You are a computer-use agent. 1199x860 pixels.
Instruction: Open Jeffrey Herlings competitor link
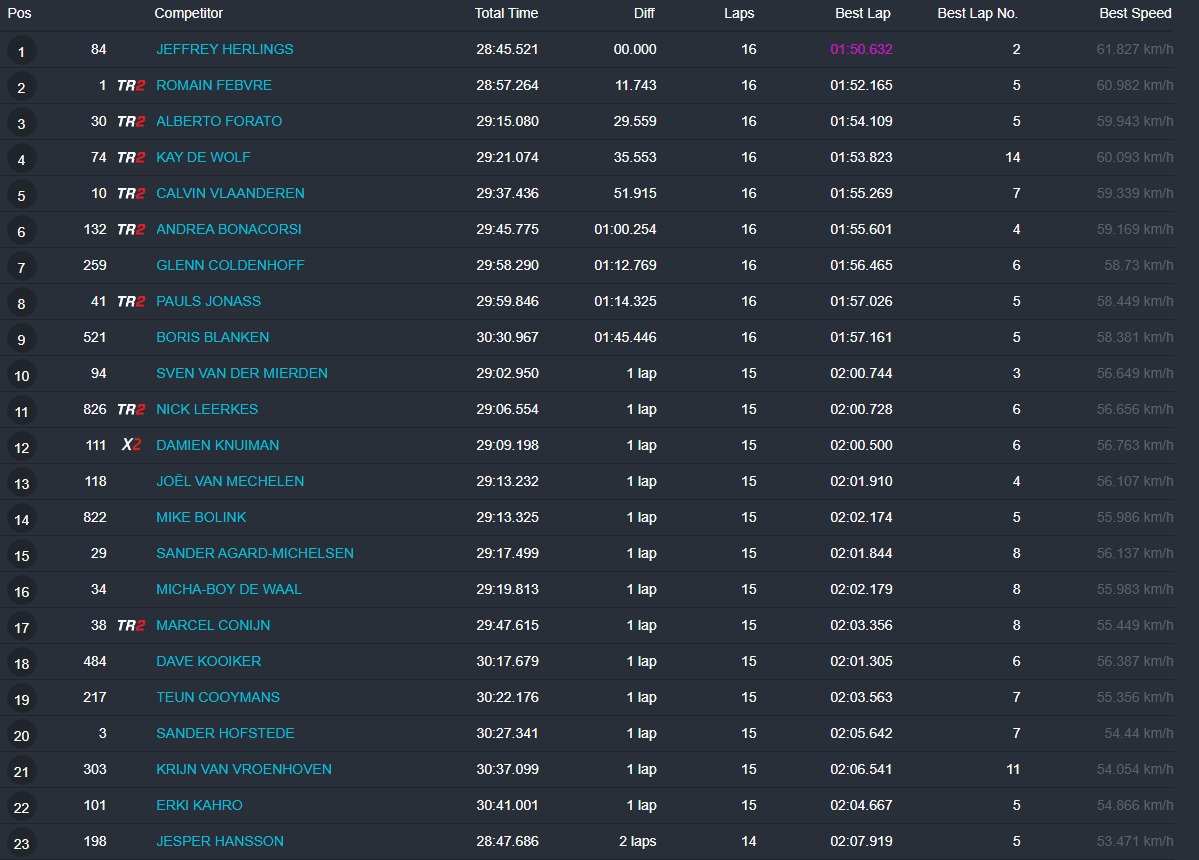click(x=224, y=49)
